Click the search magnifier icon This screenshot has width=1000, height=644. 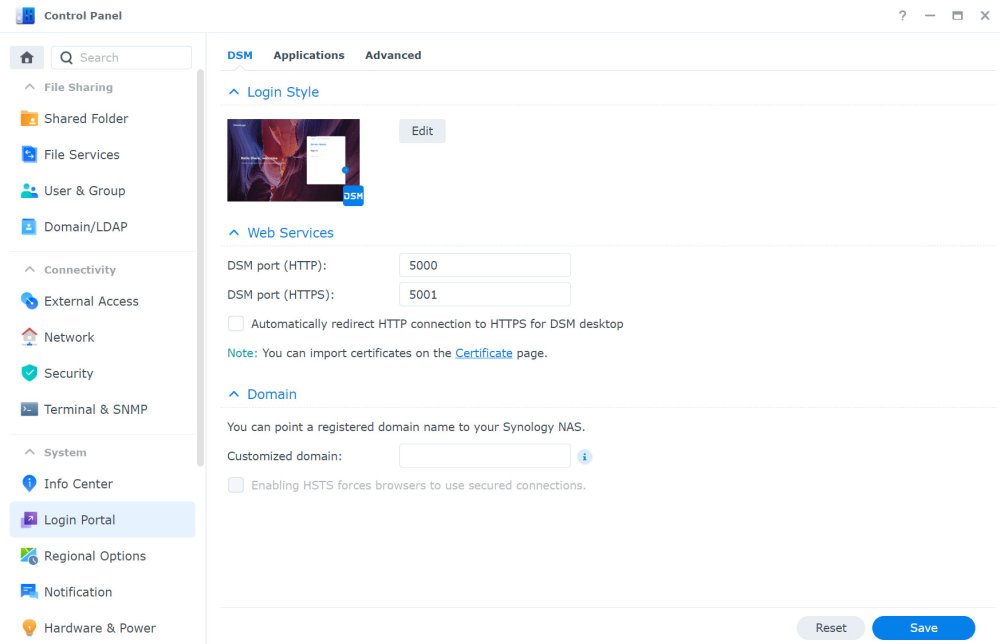(66, 57)
